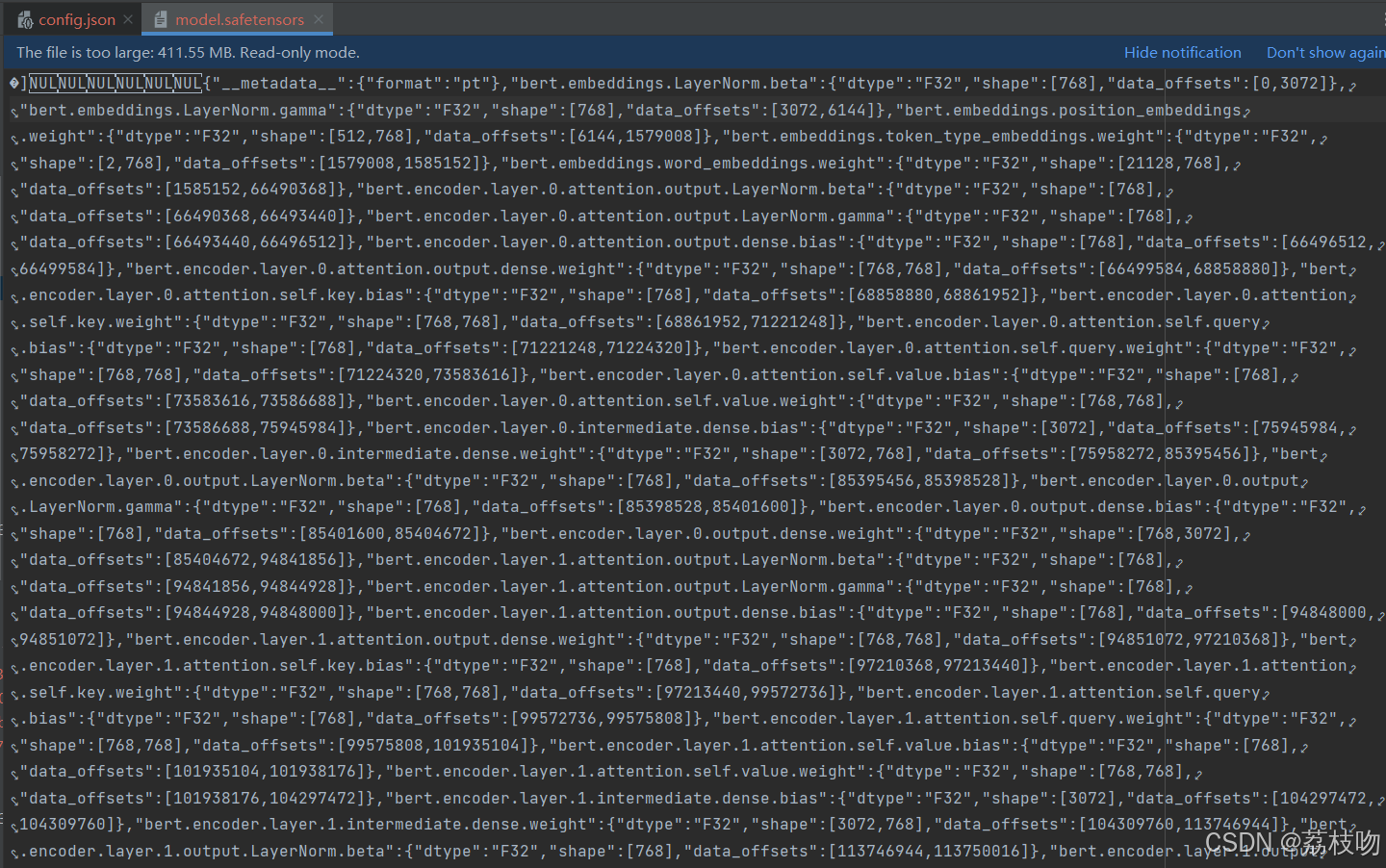
Task: Click "bert.encoder.layer.1.attention.output.LayerNorm.gamma" key
Action: (630, 587)
